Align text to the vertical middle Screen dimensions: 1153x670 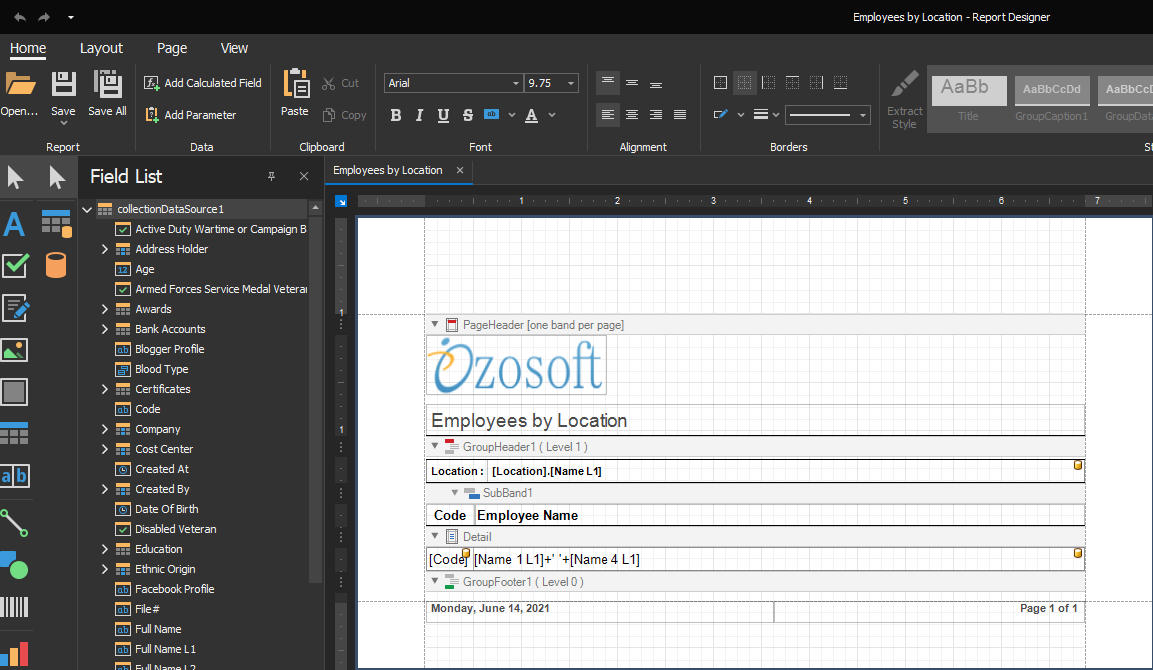pos(632,83)
